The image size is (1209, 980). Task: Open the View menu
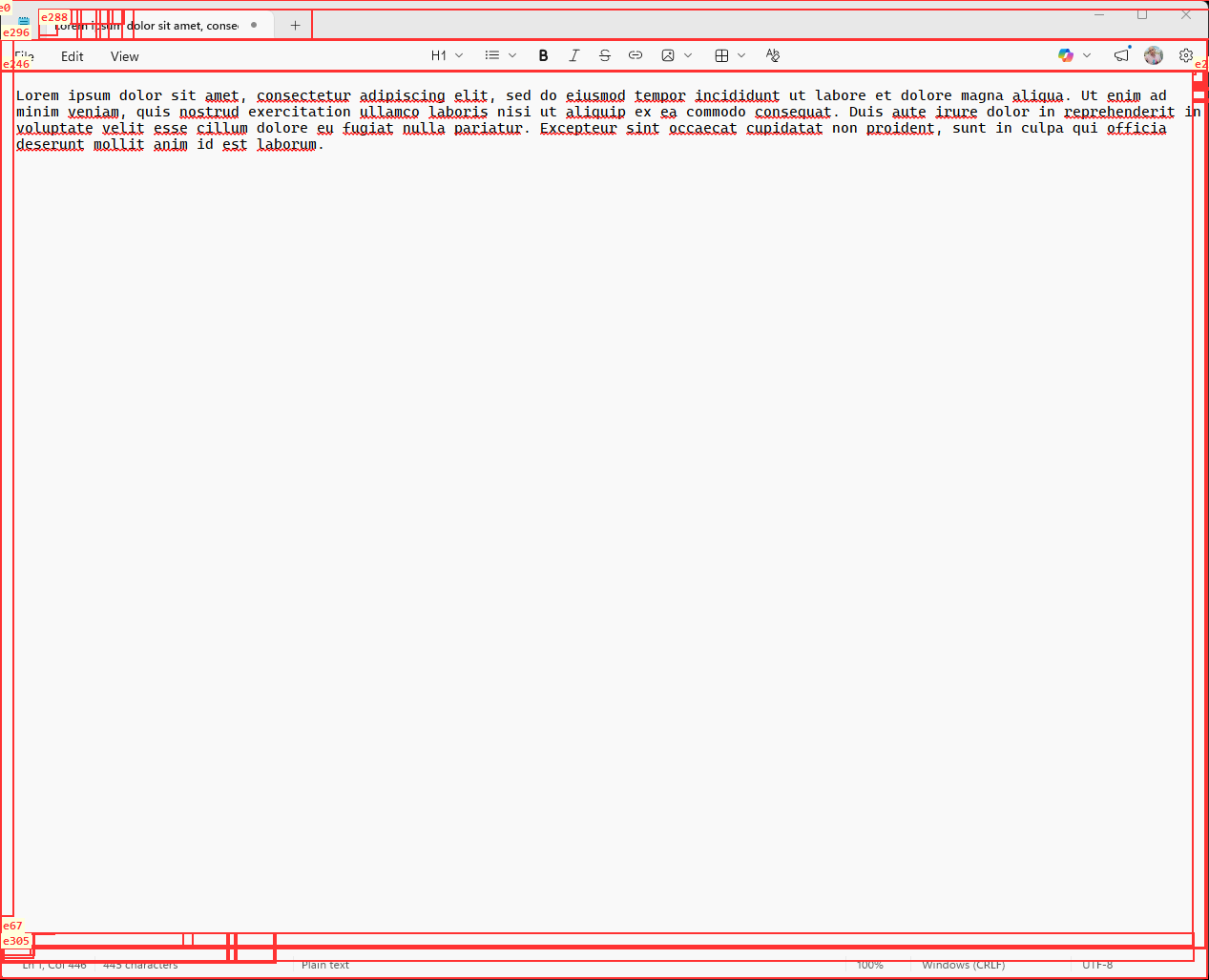[124, 56]
